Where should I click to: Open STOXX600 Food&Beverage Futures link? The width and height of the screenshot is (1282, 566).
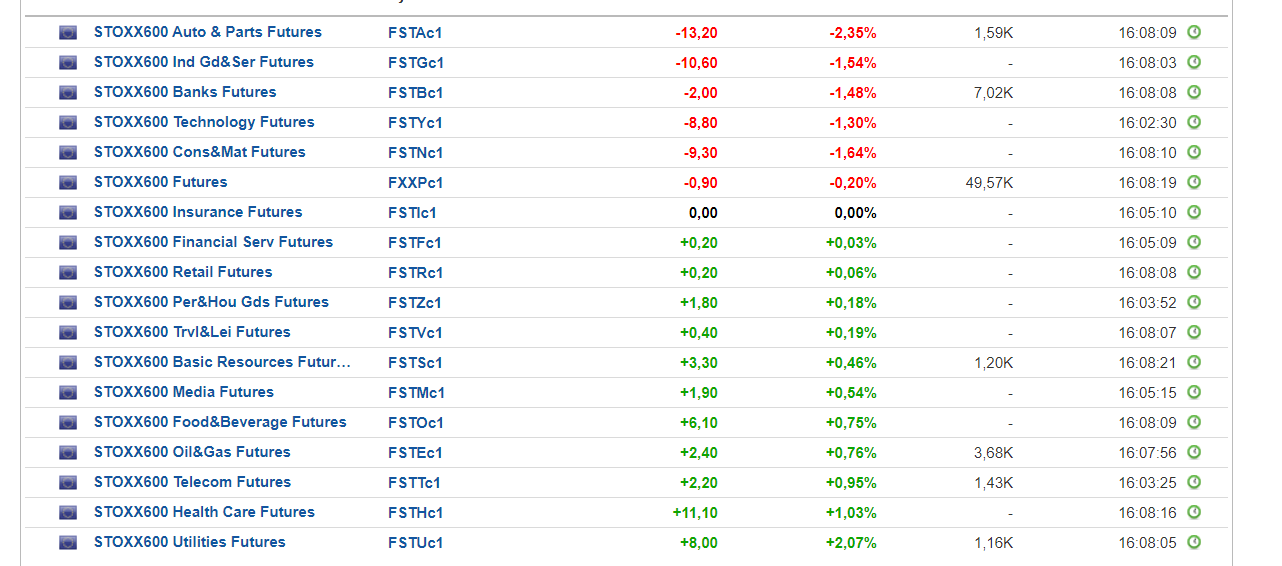220,422
